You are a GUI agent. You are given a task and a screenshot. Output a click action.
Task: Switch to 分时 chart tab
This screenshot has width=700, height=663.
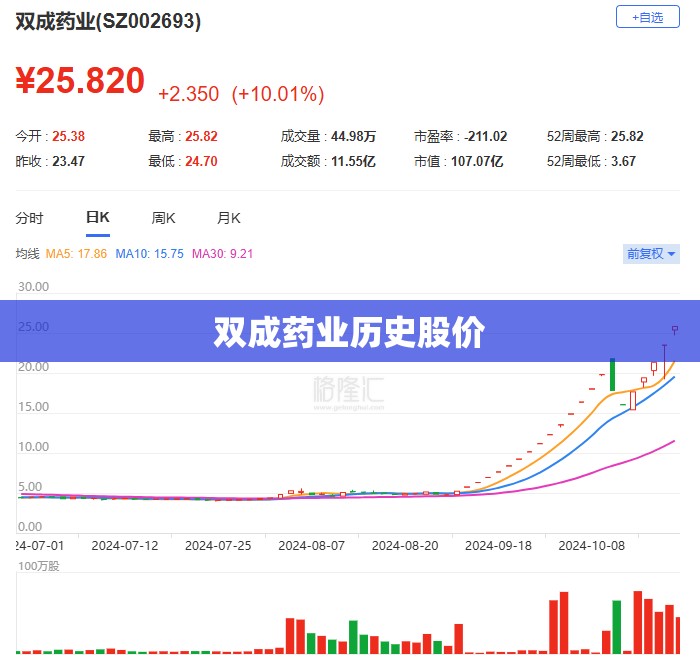pos(29,218)
